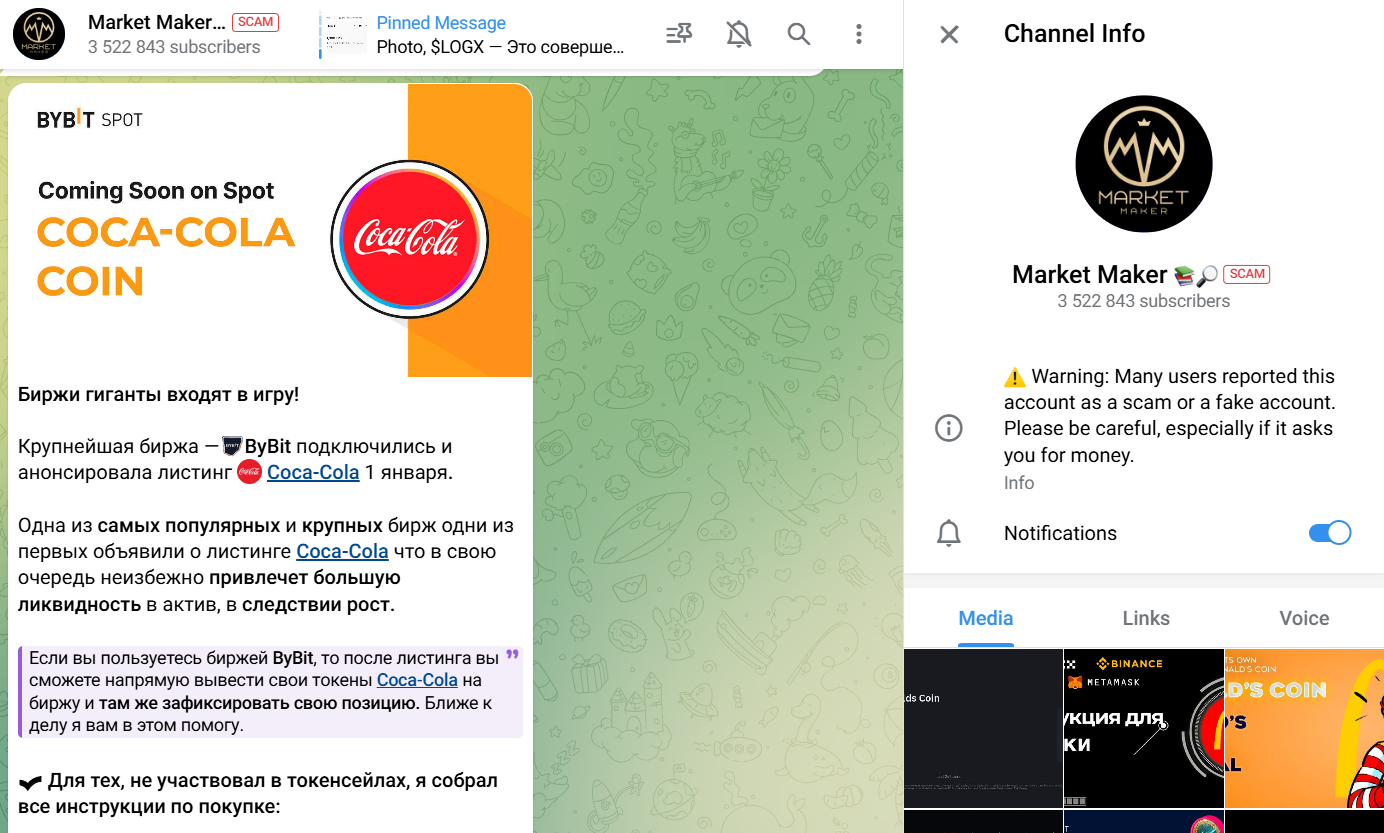This screenshot has width=1384, height=833.
Task: Switch to the Media tab
Action: click(x=986, y=618)
